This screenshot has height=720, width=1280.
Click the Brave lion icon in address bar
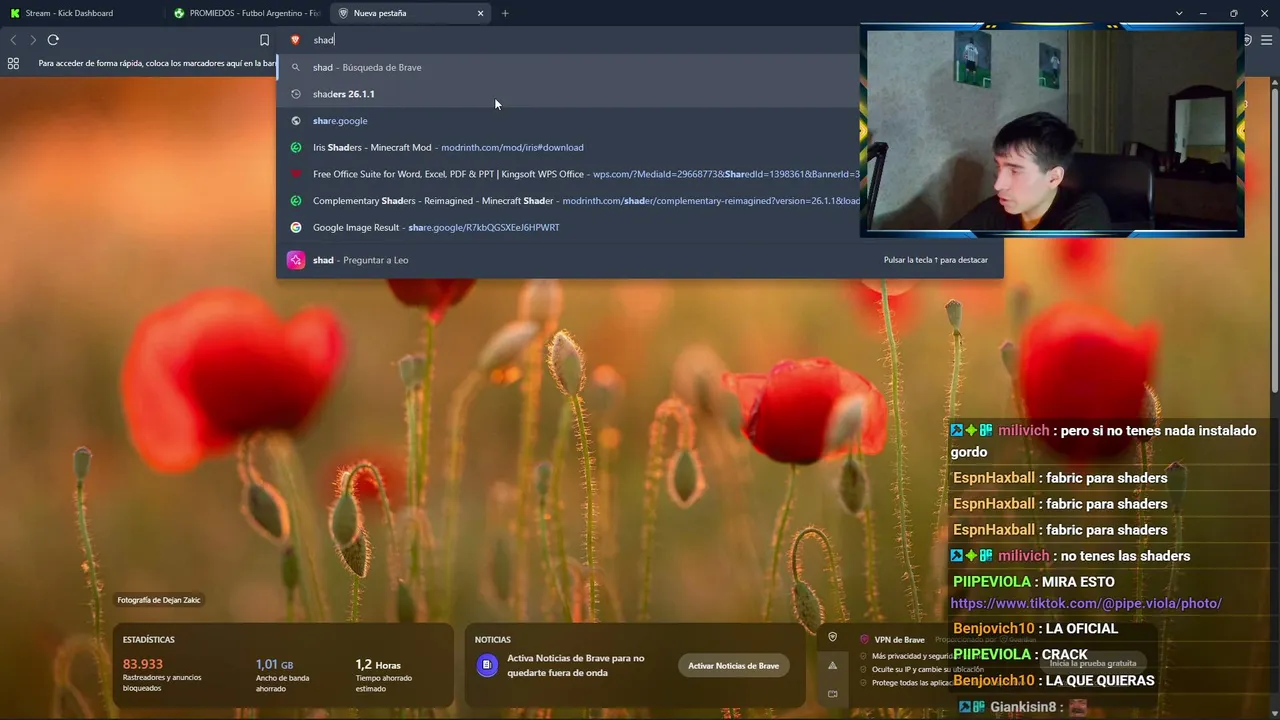pos(295,40)
